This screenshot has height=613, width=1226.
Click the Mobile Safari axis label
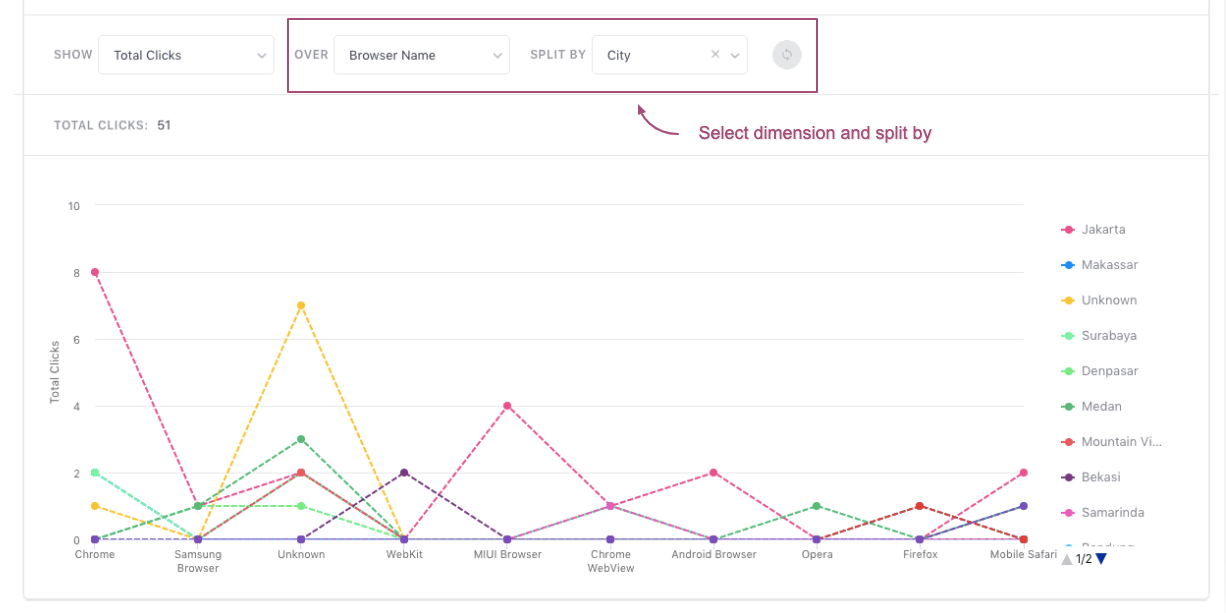(x=1023, y=554)
